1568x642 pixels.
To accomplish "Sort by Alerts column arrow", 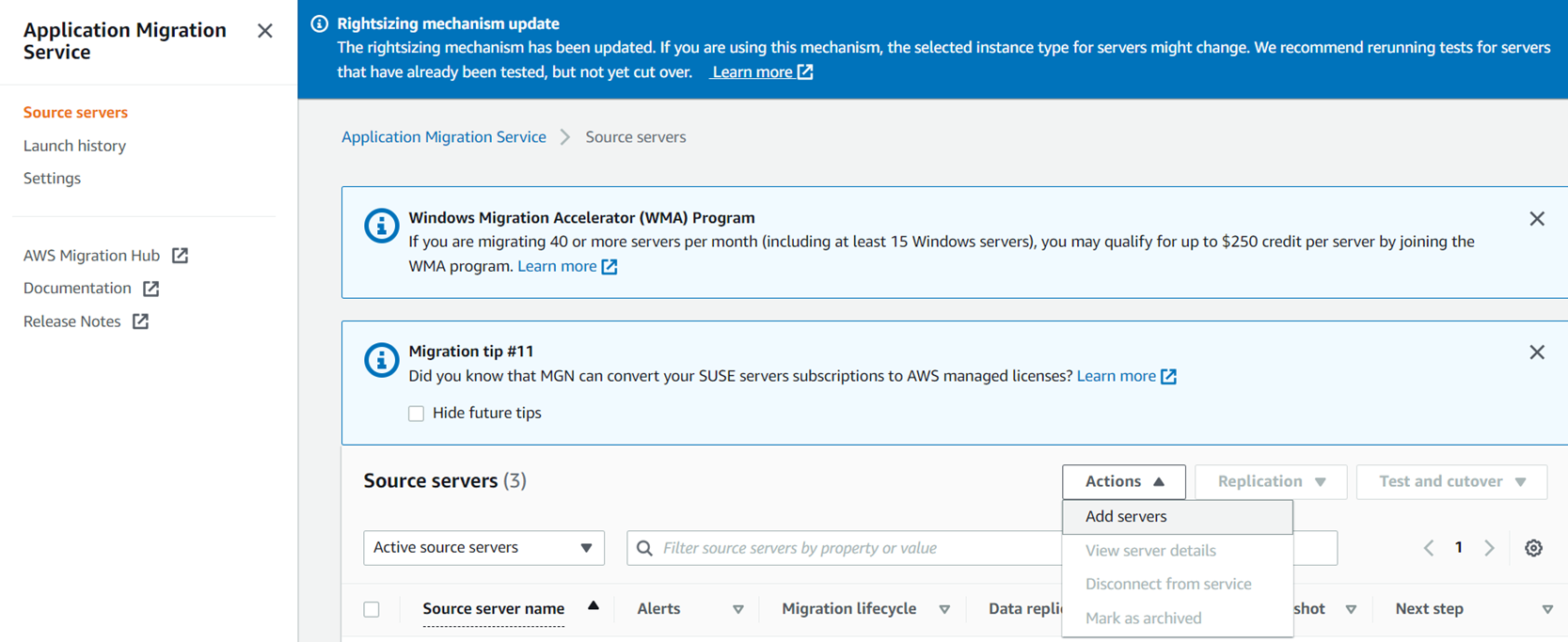I will pyautogui.click(x=738, y=610).
